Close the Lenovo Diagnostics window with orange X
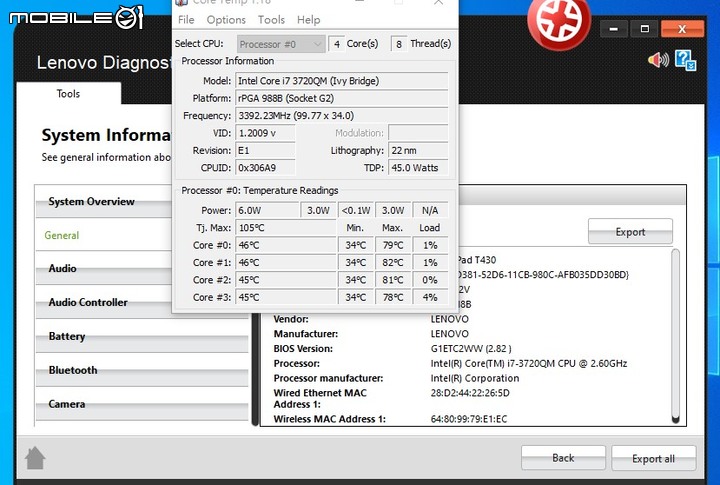This screenshot has width=720, height=485. [x=682, y=29]
